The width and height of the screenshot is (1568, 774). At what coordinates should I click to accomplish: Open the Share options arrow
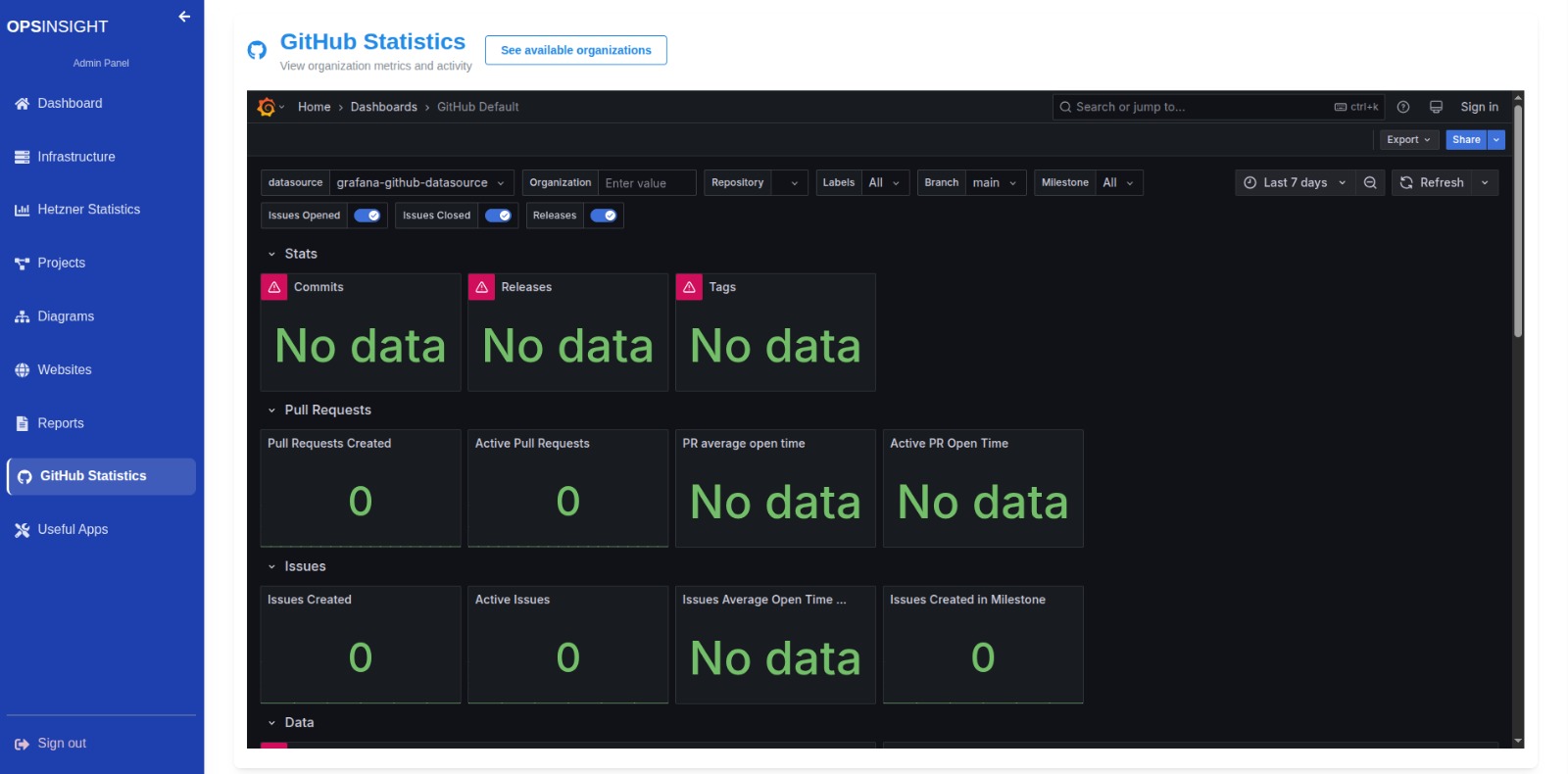pyautogui.click(x=1496, y=140)
